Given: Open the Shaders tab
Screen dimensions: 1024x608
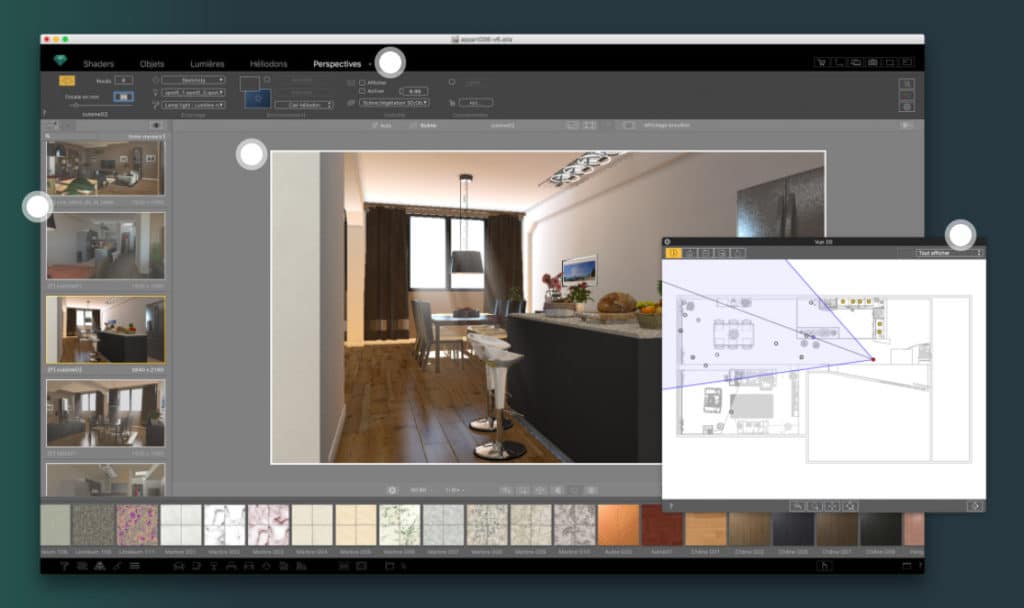Looking at the screenshot, I should [99, 64].
